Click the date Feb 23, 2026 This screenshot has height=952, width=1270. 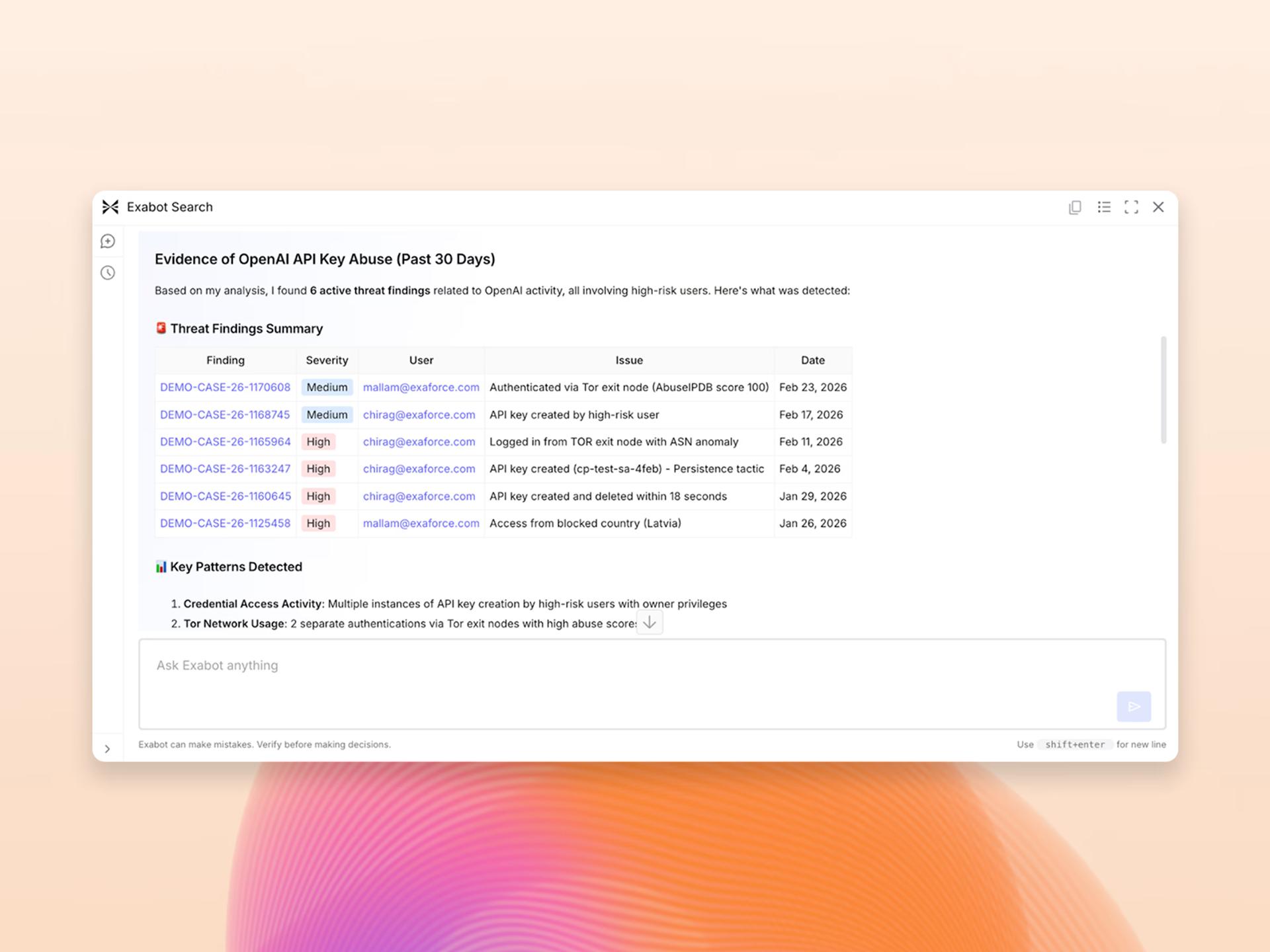click(812, 387)
